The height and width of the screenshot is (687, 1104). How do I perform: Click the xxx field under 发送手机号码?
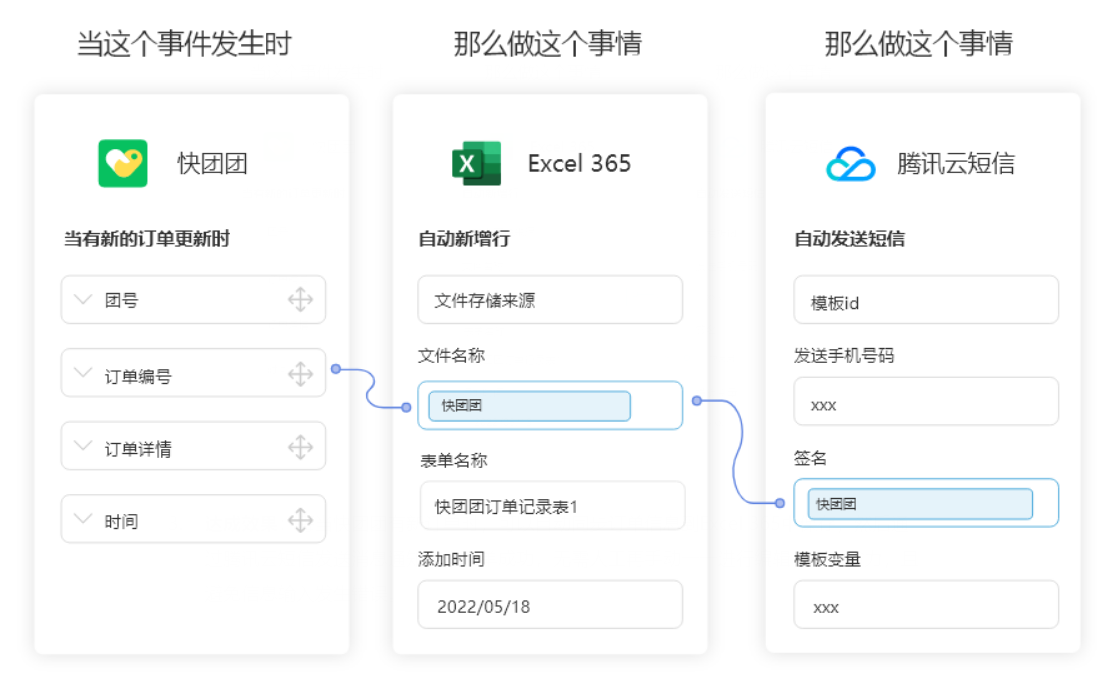(x=926, y=401)
